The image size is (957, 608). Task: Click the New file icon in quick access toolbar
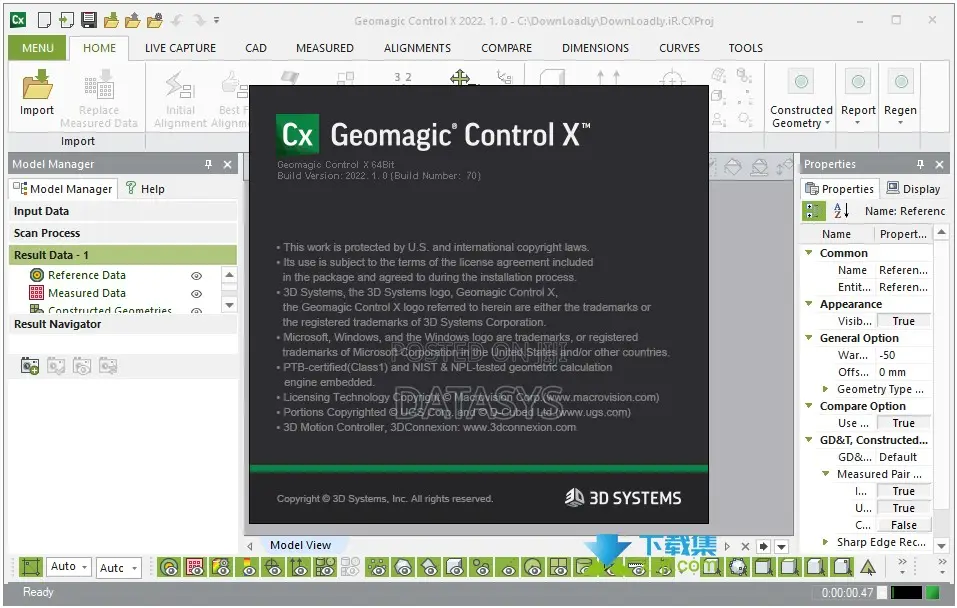click(44, 20)
